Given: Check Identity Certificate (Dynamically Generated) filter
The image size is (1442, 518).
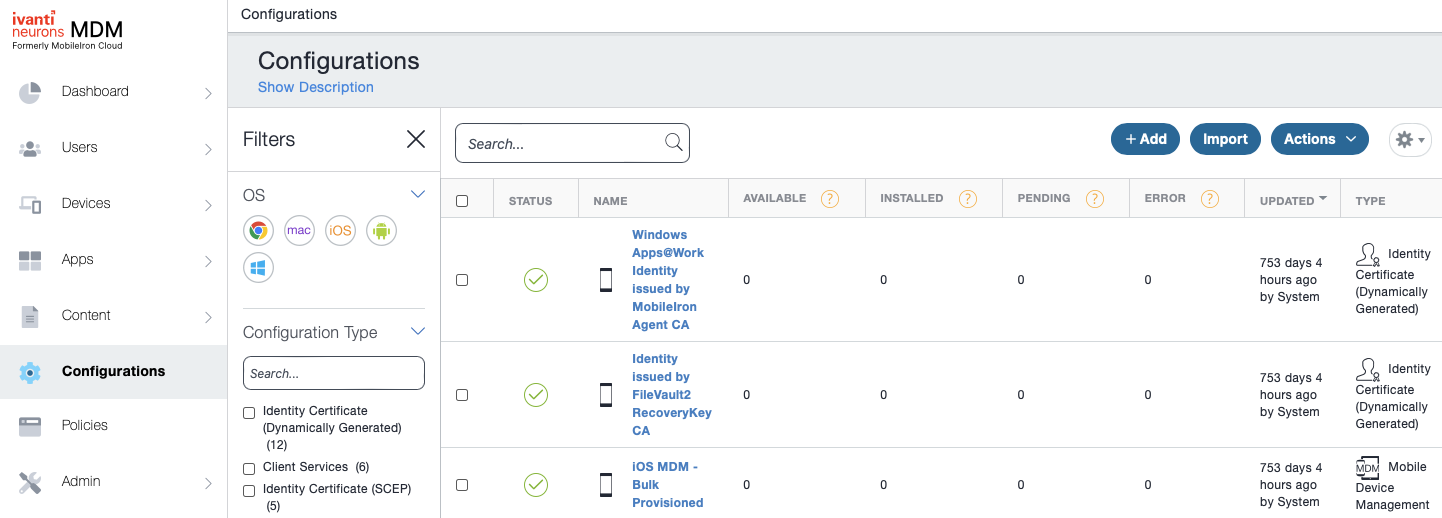Looking at the screenshot, I should (249, 413).
